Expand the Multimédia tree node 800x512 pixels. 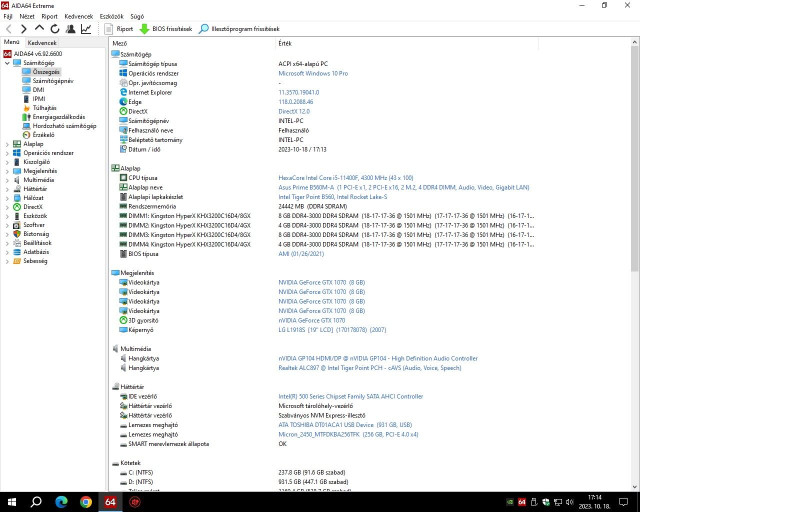(7, 180)
